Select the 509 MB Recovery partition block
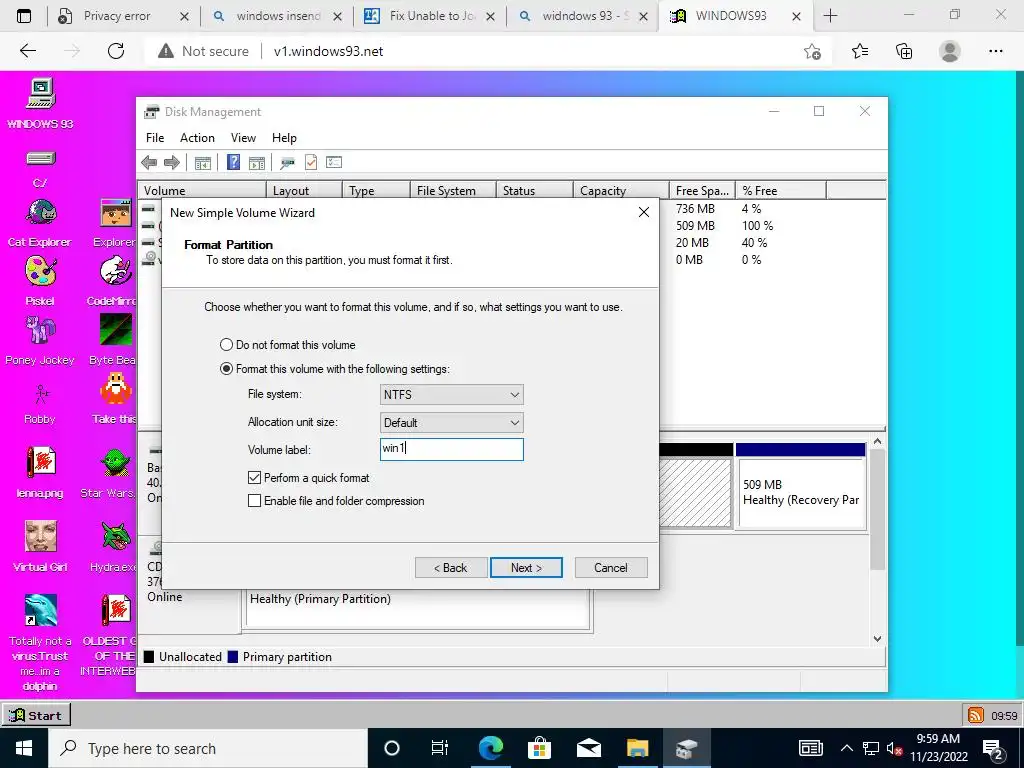The height and width of the screenshot is (768, 1024). pos(801,487)
